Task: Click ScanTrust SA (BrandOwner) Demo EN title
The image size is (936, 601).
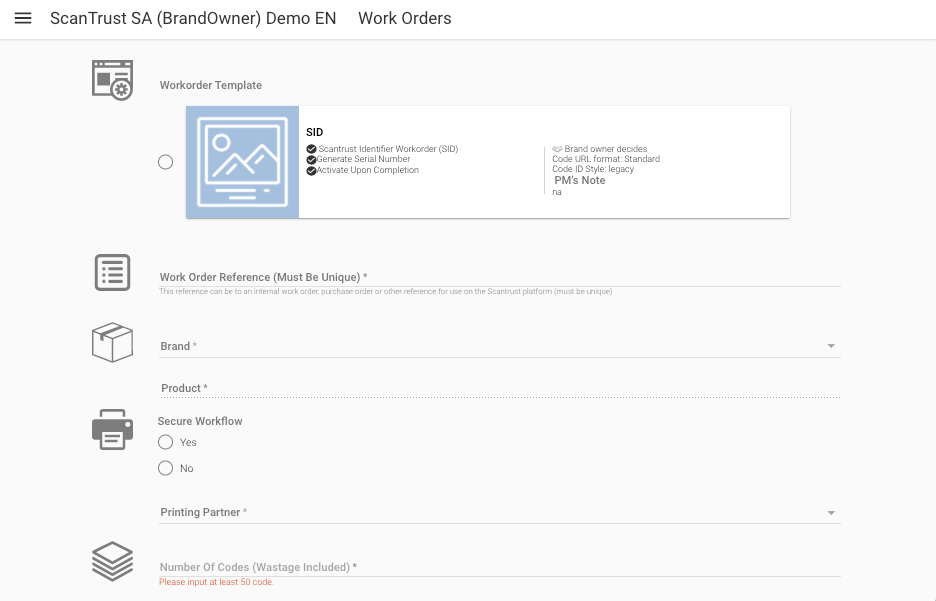Action: 193,19
